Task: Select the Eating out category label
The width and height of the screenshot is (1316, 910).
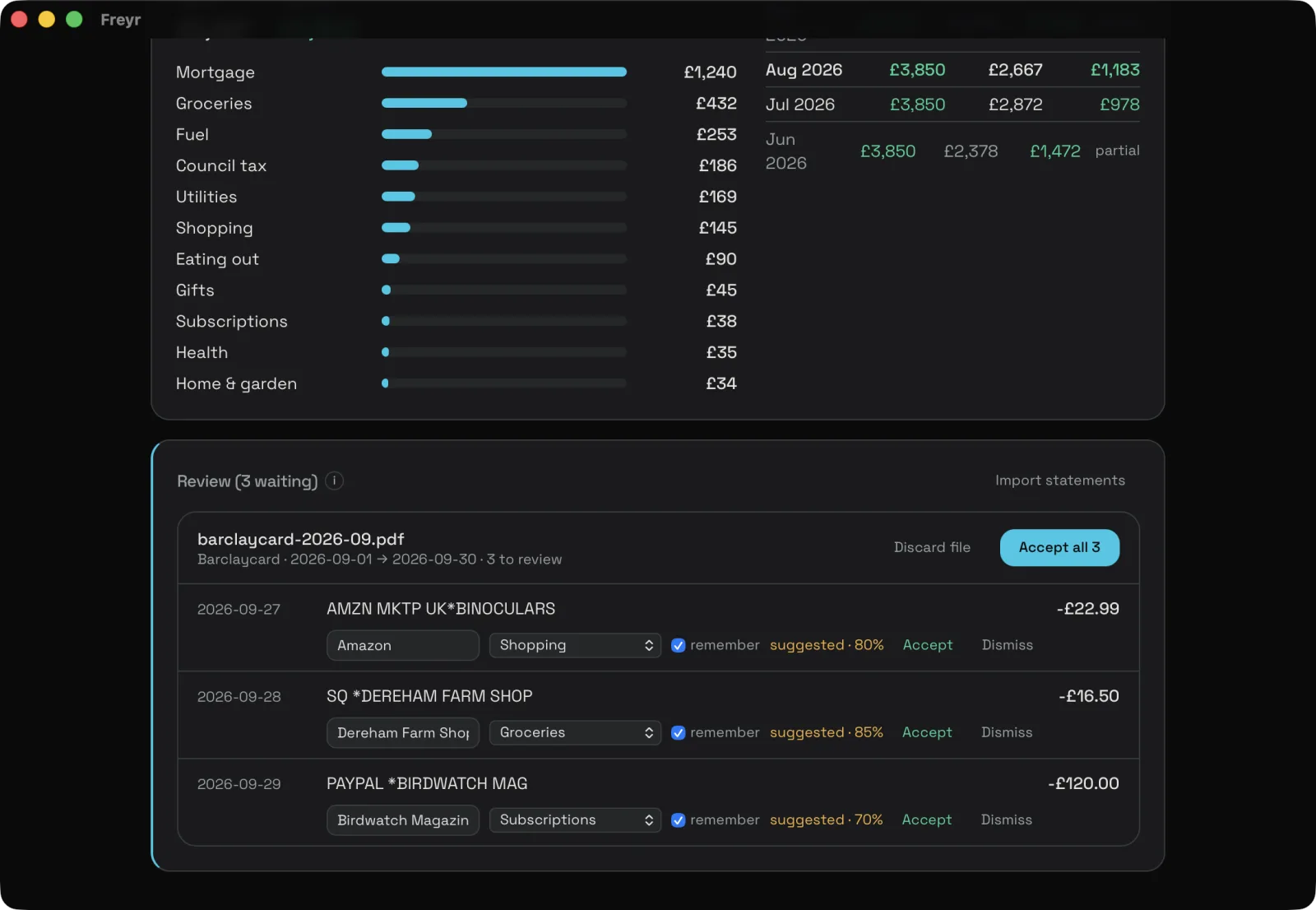Action: [x=217, y=259]
